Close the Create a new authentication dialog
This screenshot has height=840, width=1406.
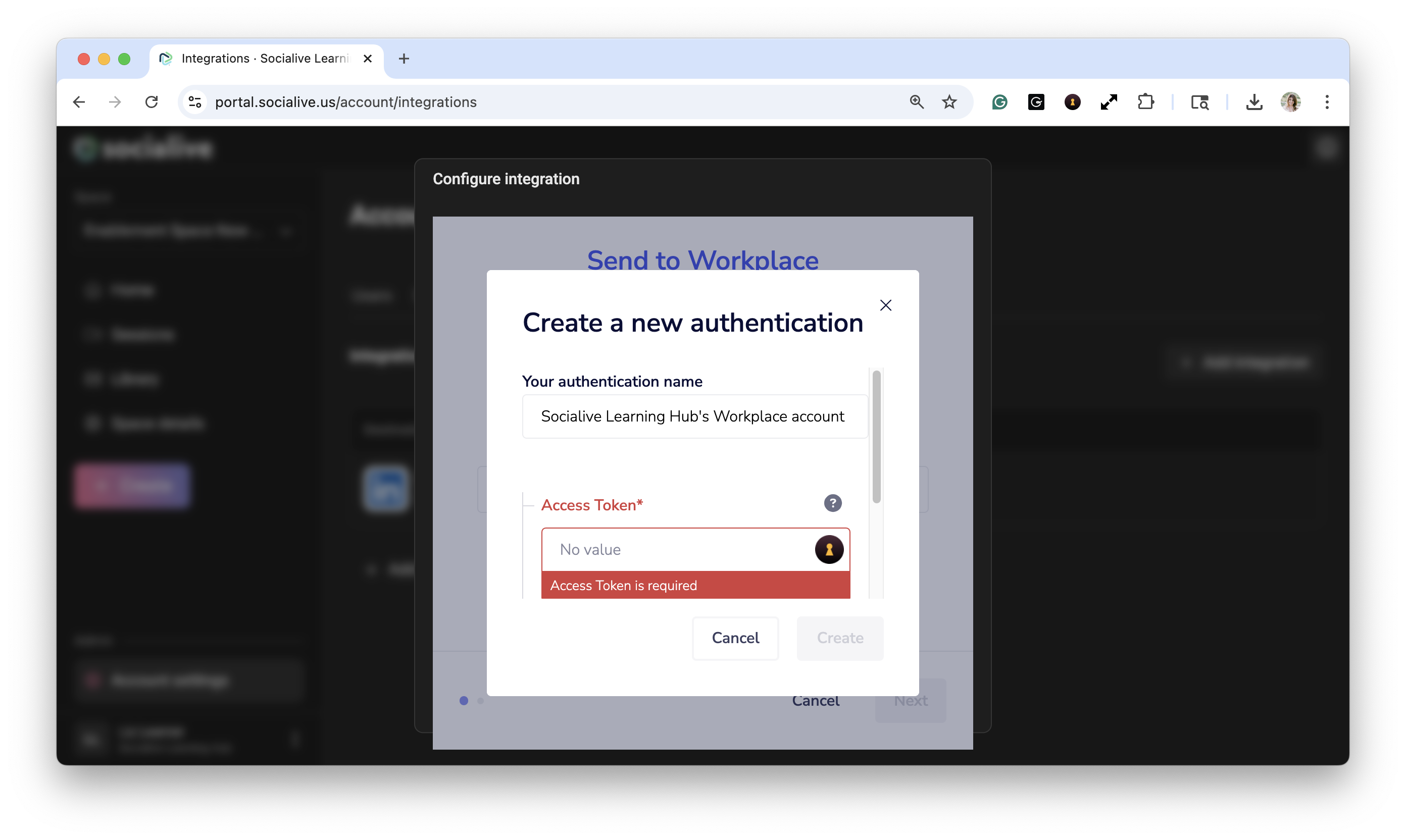[x=886, y=305]
